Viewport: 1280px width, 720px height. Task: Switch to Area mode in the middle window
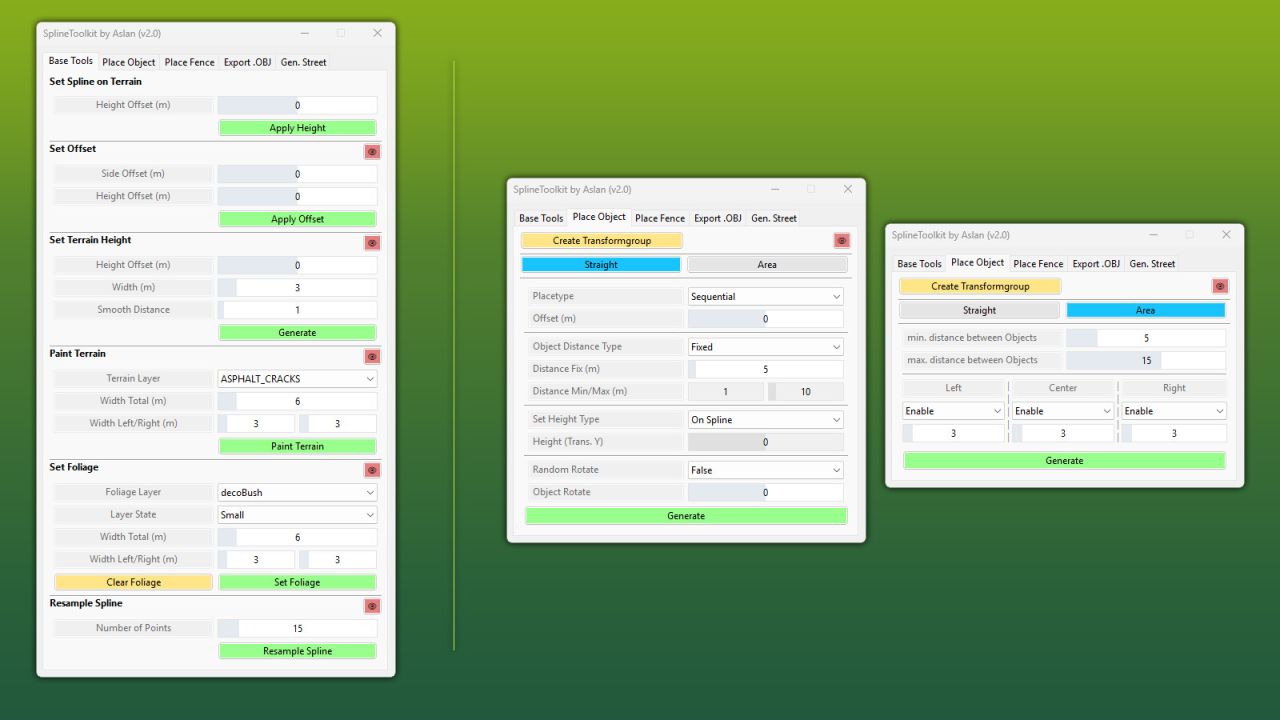pyautogui.click(x=767, y=265)
